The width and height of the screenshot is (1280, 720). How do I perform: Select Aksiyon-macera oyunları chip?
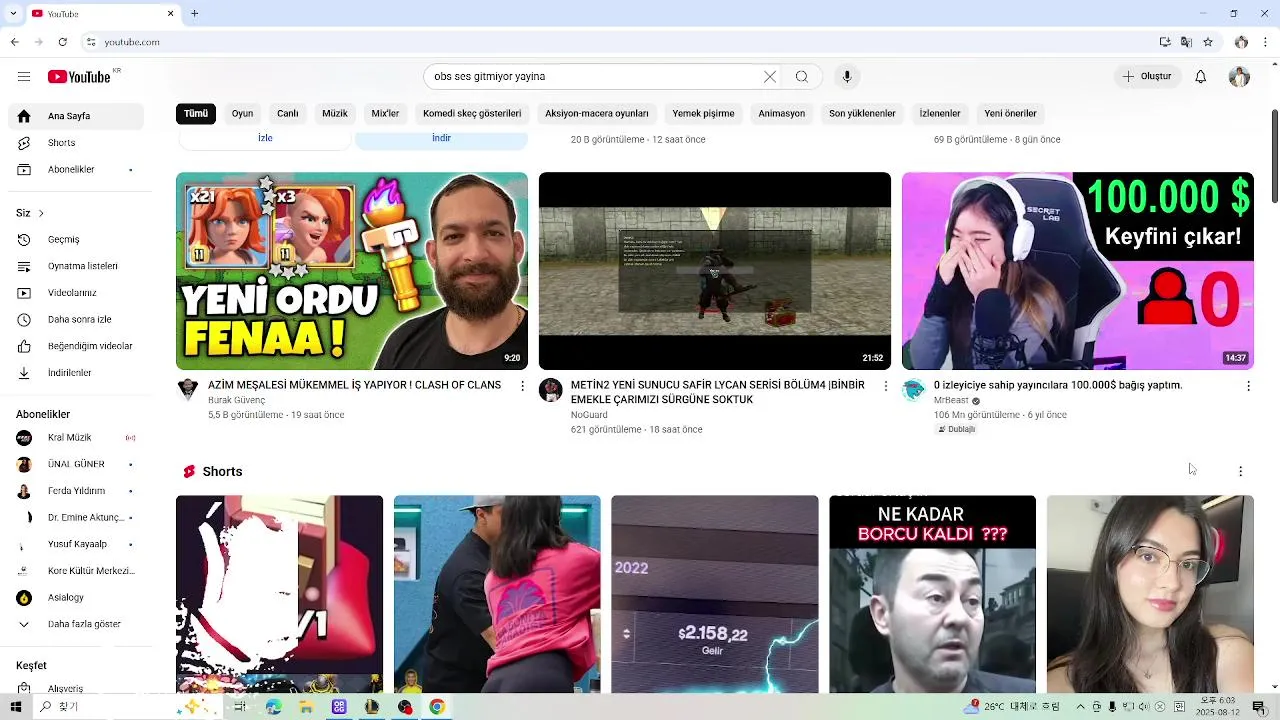(x=597, y=113)
